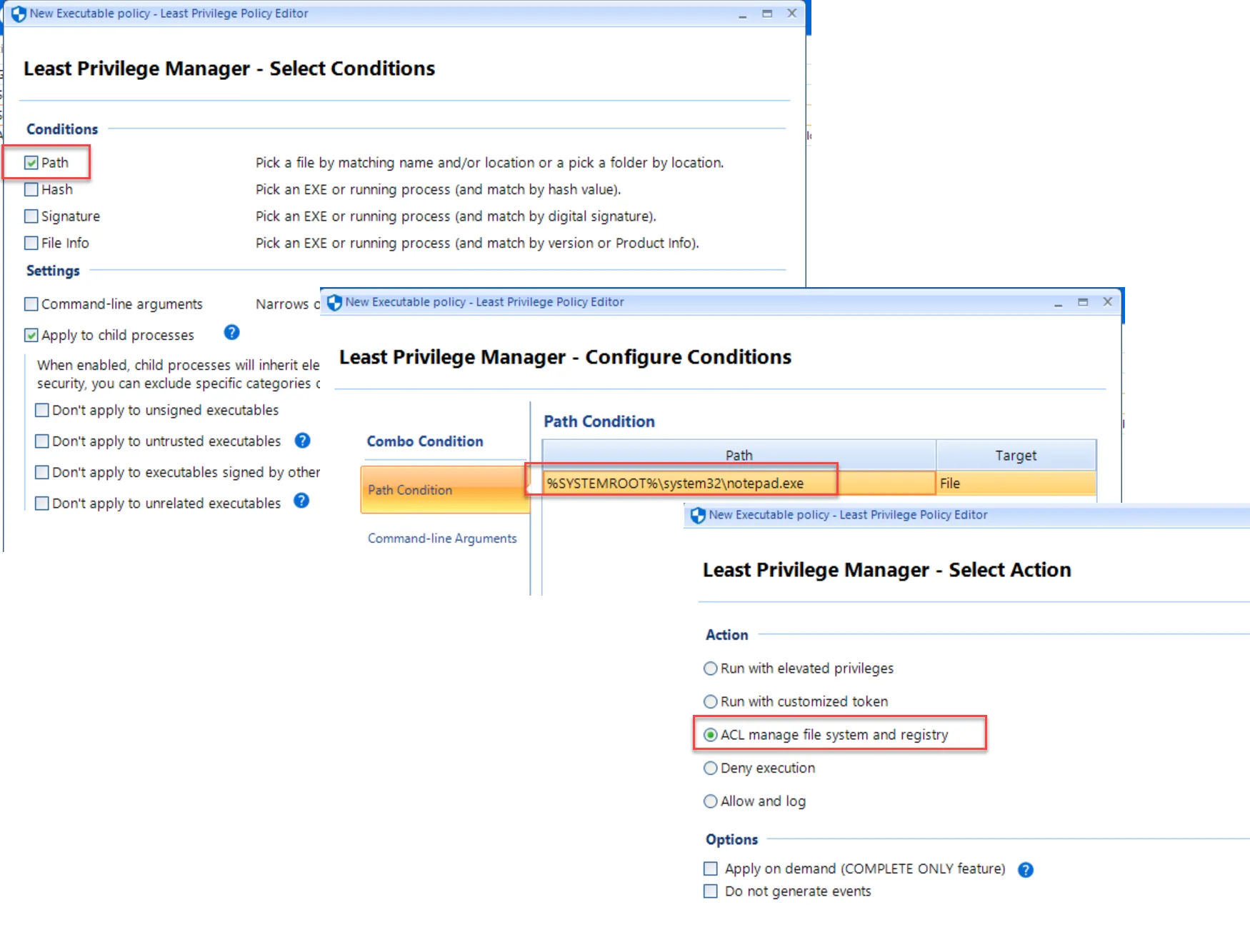The width and height of the screenshot is (1250, 952).
Task: Open help for Apply on demand option
Action: (1026, 870)
